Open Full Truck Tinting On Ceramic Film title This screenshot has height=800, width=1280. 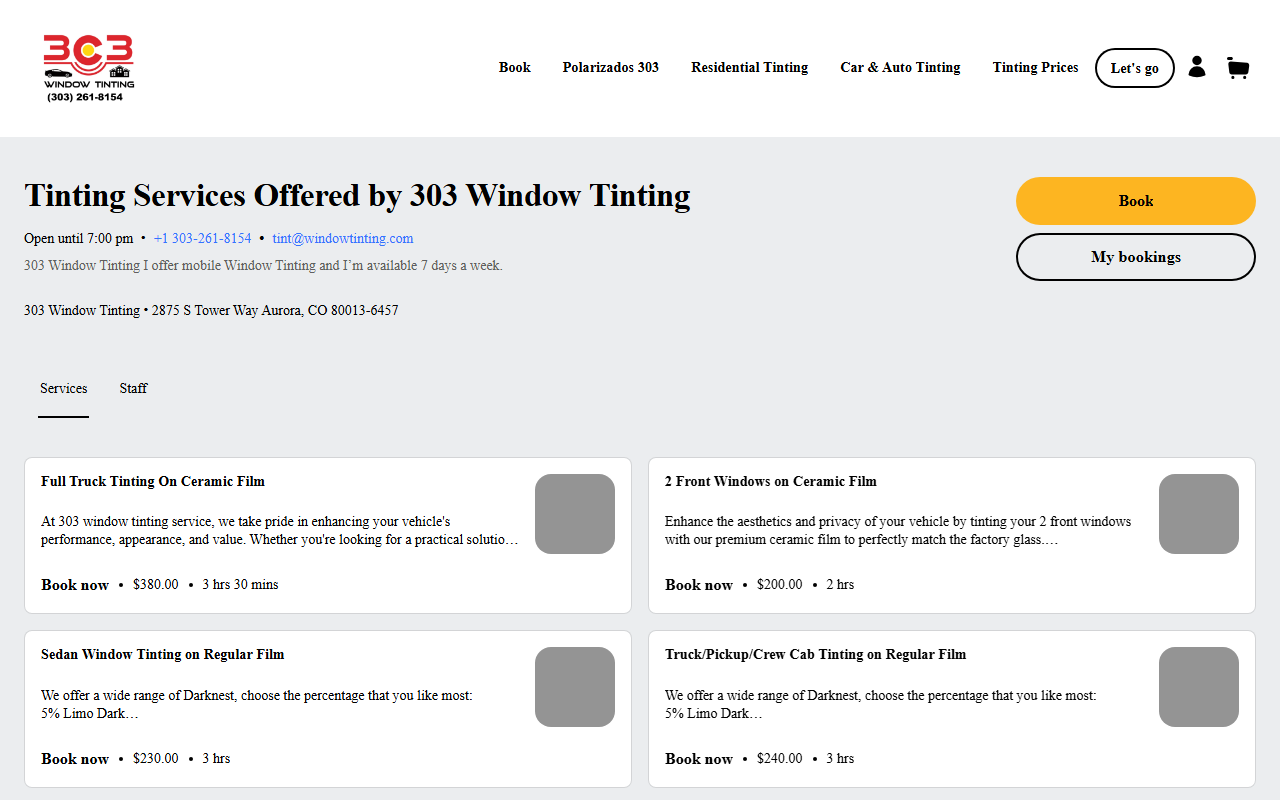pos(153,482)
